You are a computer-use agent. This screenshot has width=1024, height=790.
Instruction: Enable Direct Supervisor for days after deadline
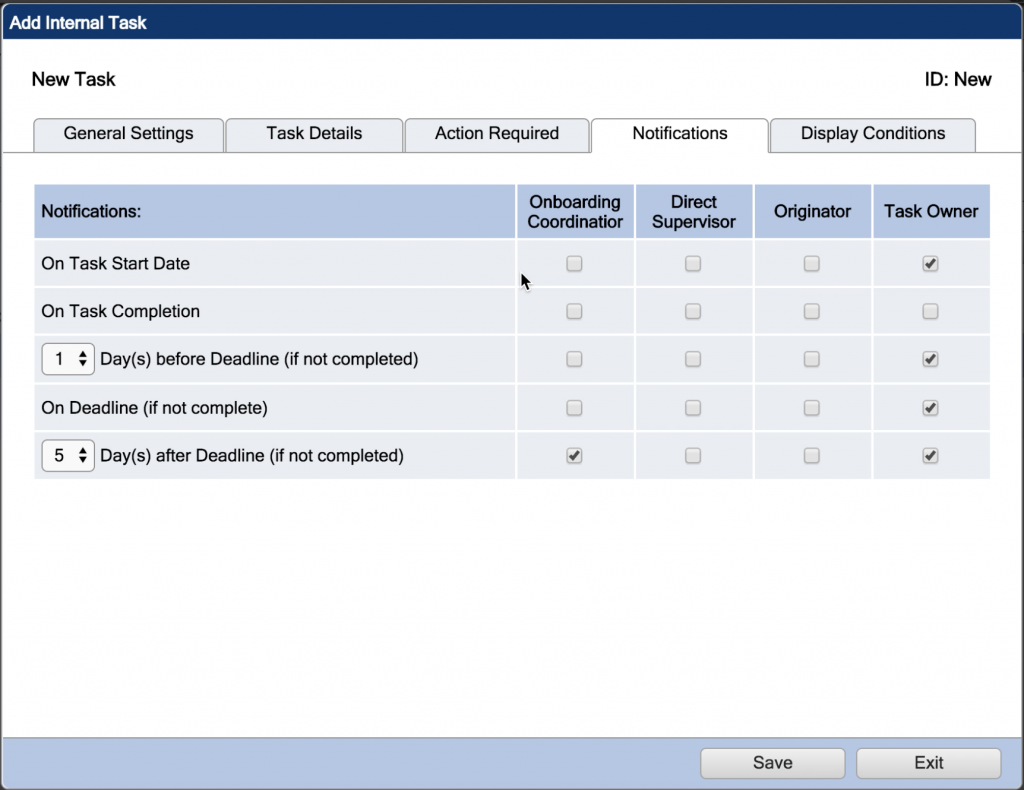click(x=694, y=455)
